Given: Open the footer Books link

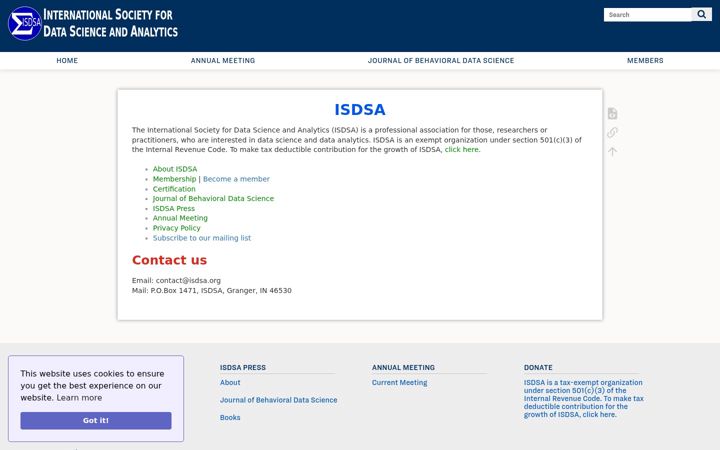Looking at the screenshot, I should point(230,417).
